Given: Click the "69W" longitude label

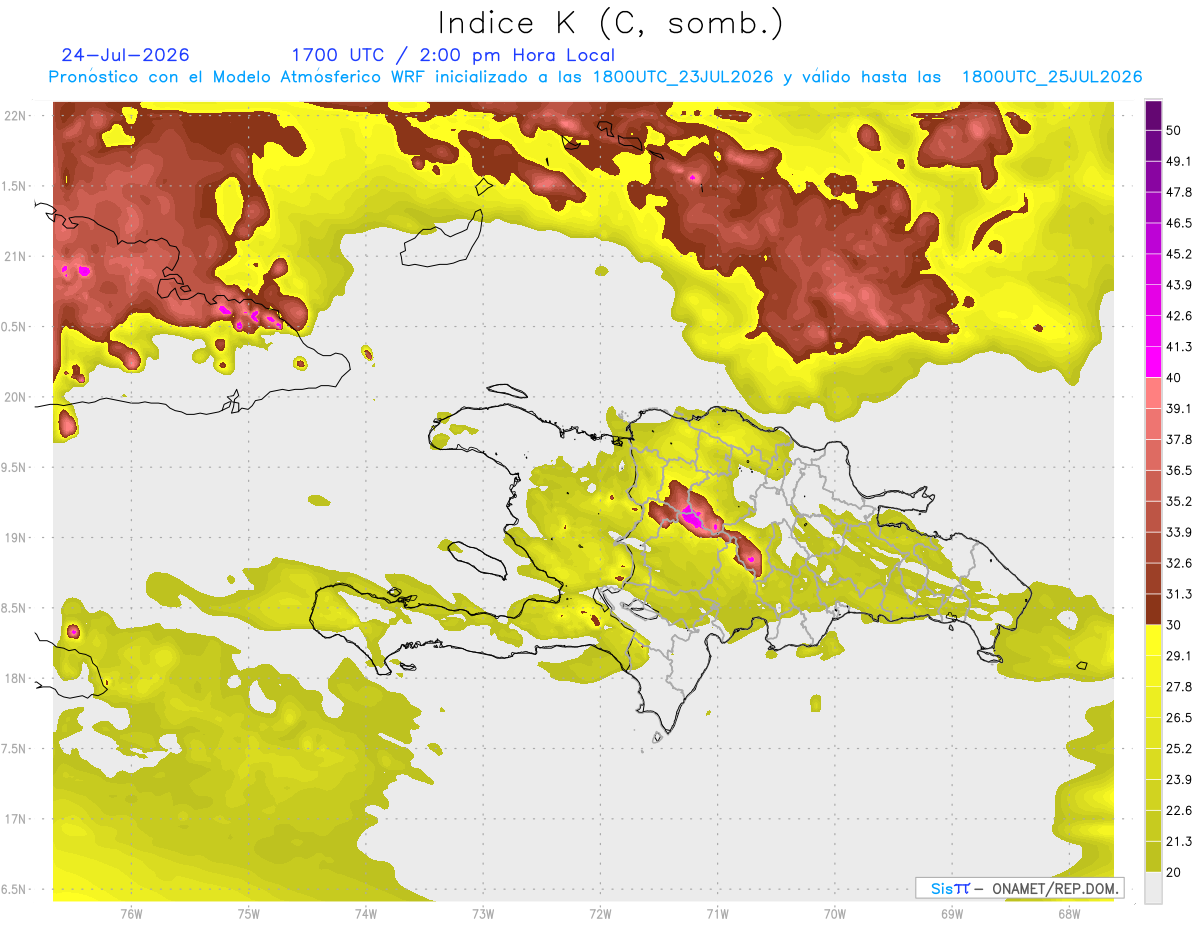Looking at the screenshot, I should coord(952,913).
